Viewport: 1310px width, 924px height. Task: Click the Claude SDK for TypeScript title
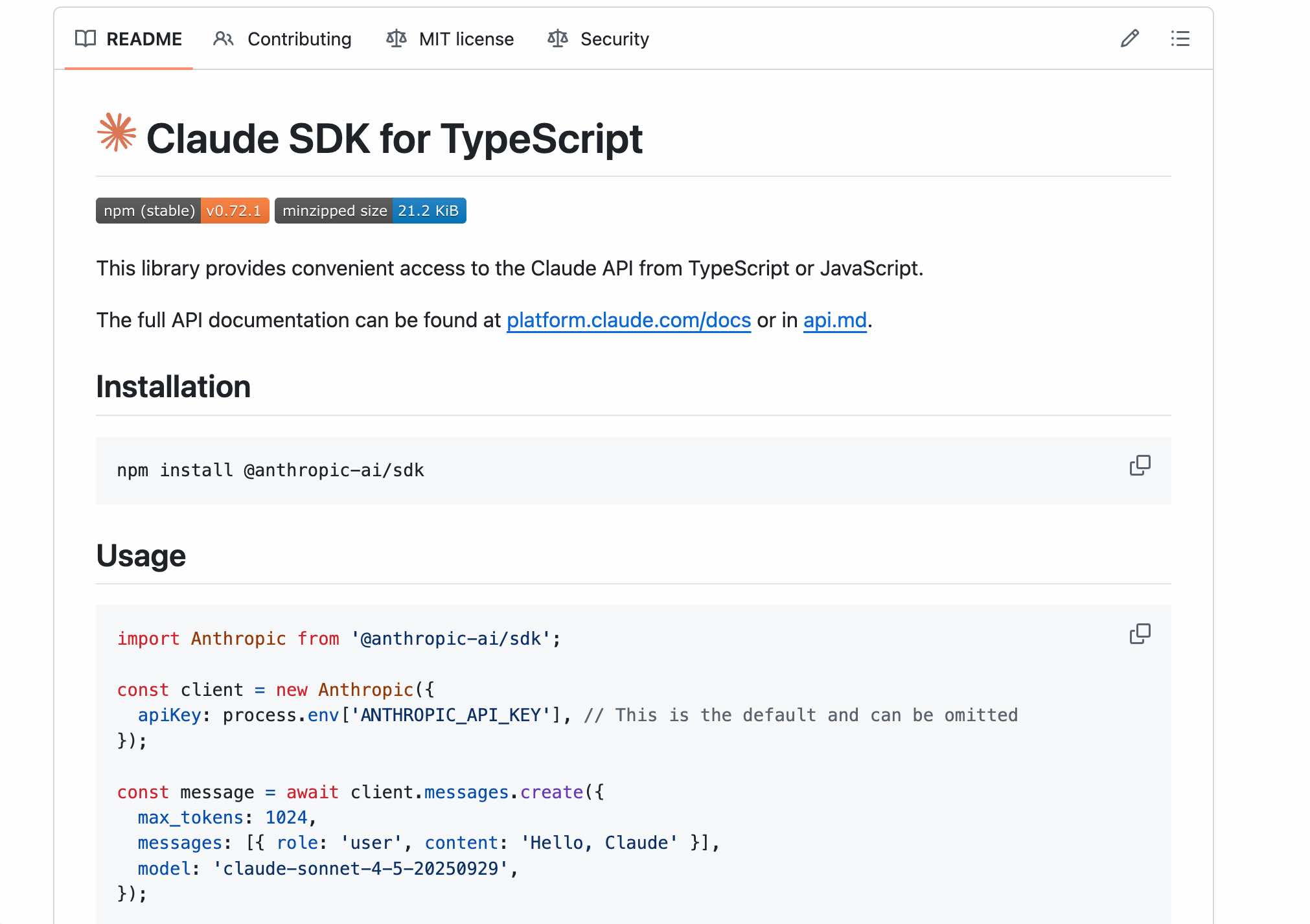[394, 139]
